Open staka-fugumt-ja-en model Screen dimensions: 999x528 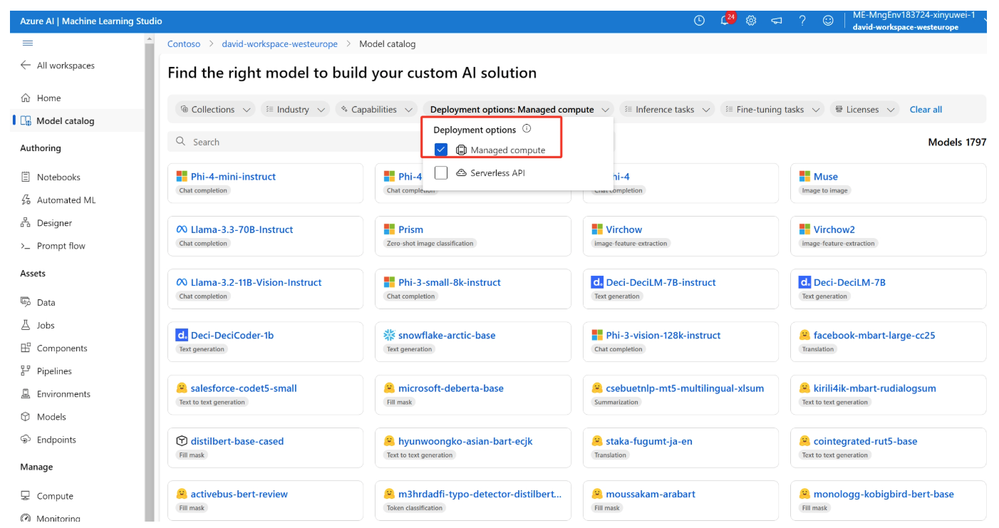tap(680, 447)
